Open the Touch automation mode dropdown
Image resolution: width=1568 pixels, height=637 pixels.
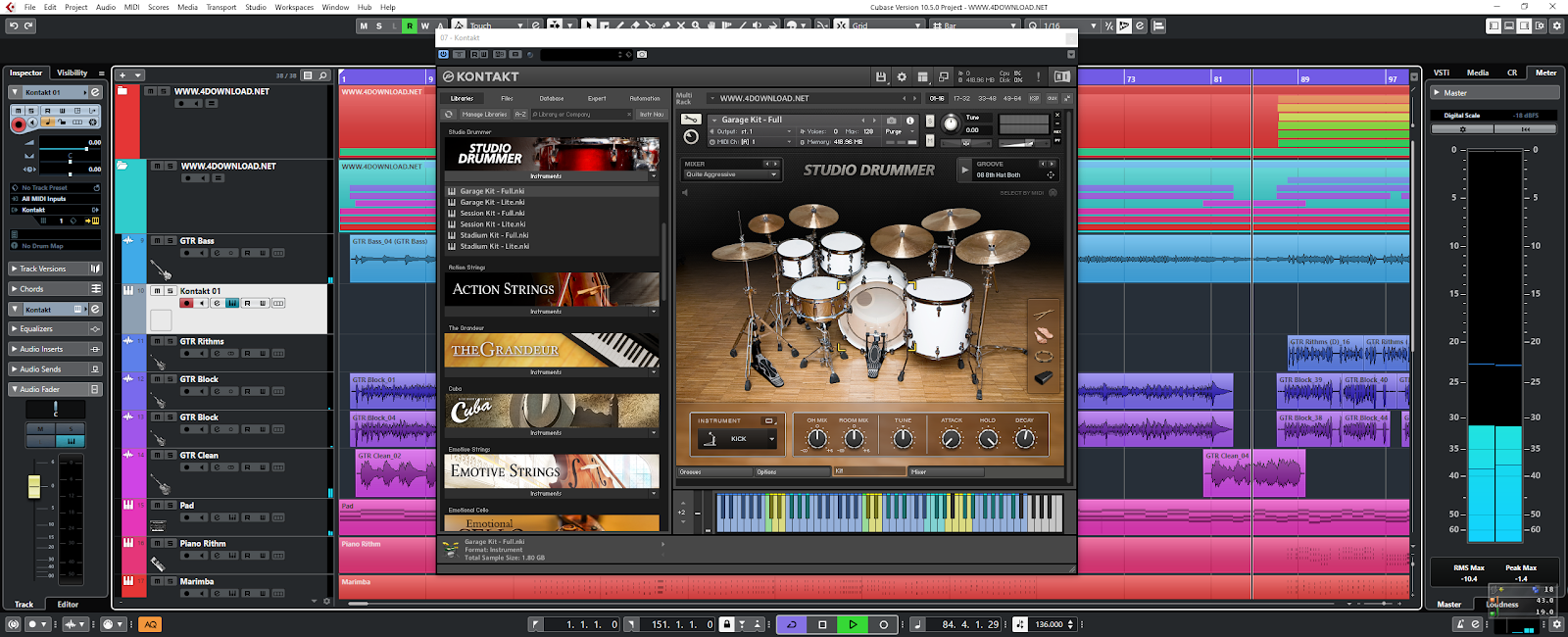tap(498, 26)
